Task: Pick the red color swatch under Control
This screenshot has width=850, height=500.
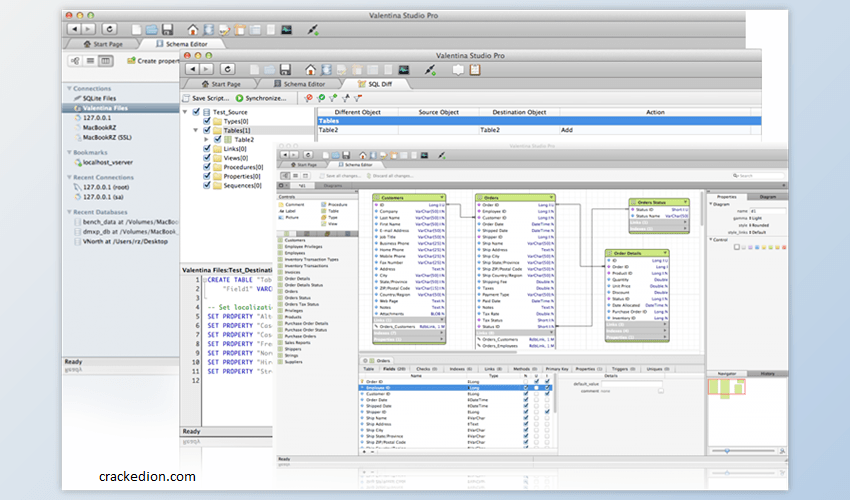Action: 784,247
